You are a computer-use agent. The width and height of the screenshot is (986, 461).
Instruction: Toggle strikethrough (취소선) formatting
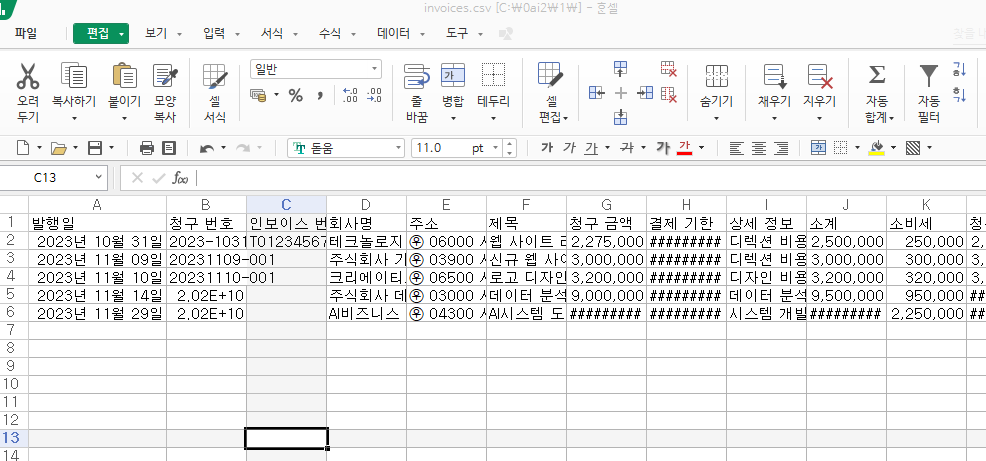[x=626, y=148]
